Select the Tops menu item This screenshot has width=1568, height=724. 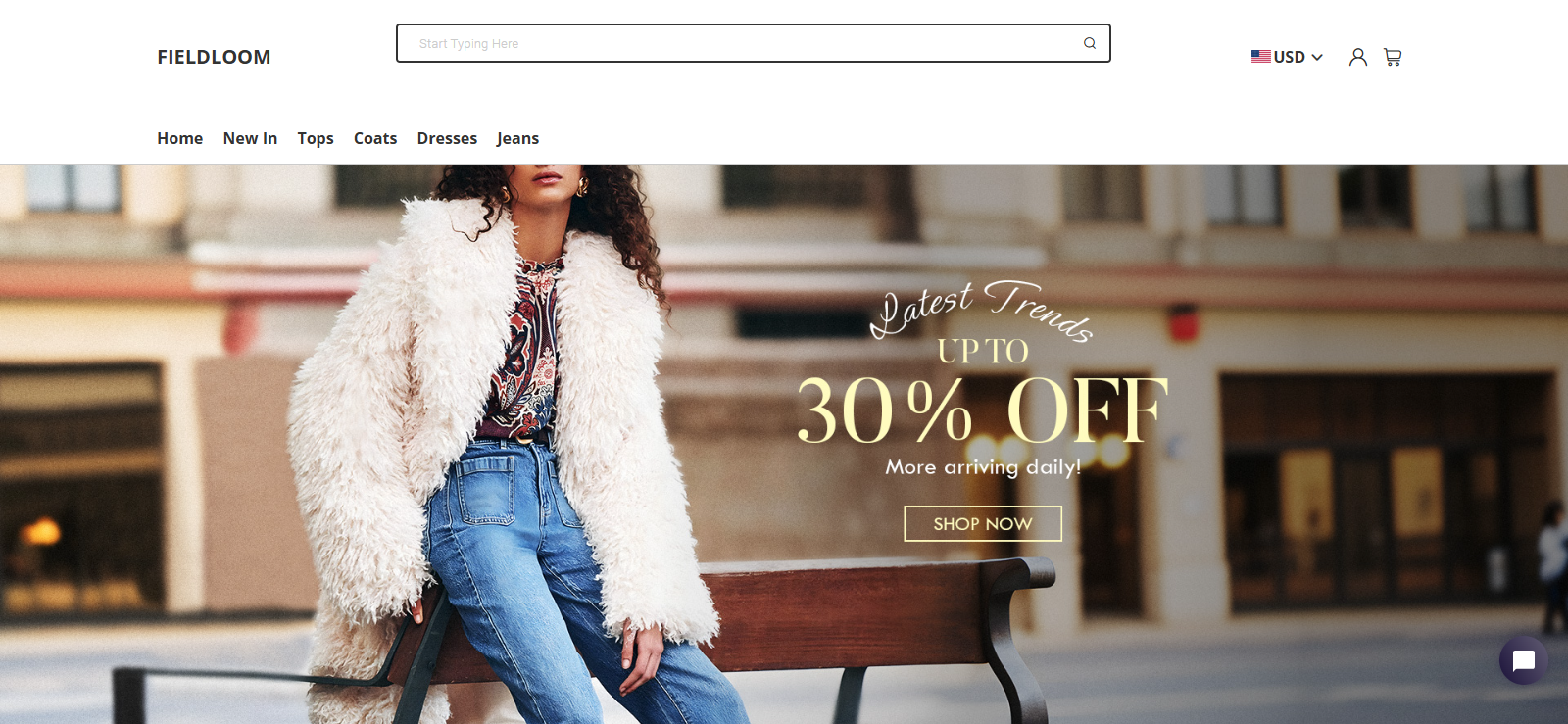(x=316, y=138)
